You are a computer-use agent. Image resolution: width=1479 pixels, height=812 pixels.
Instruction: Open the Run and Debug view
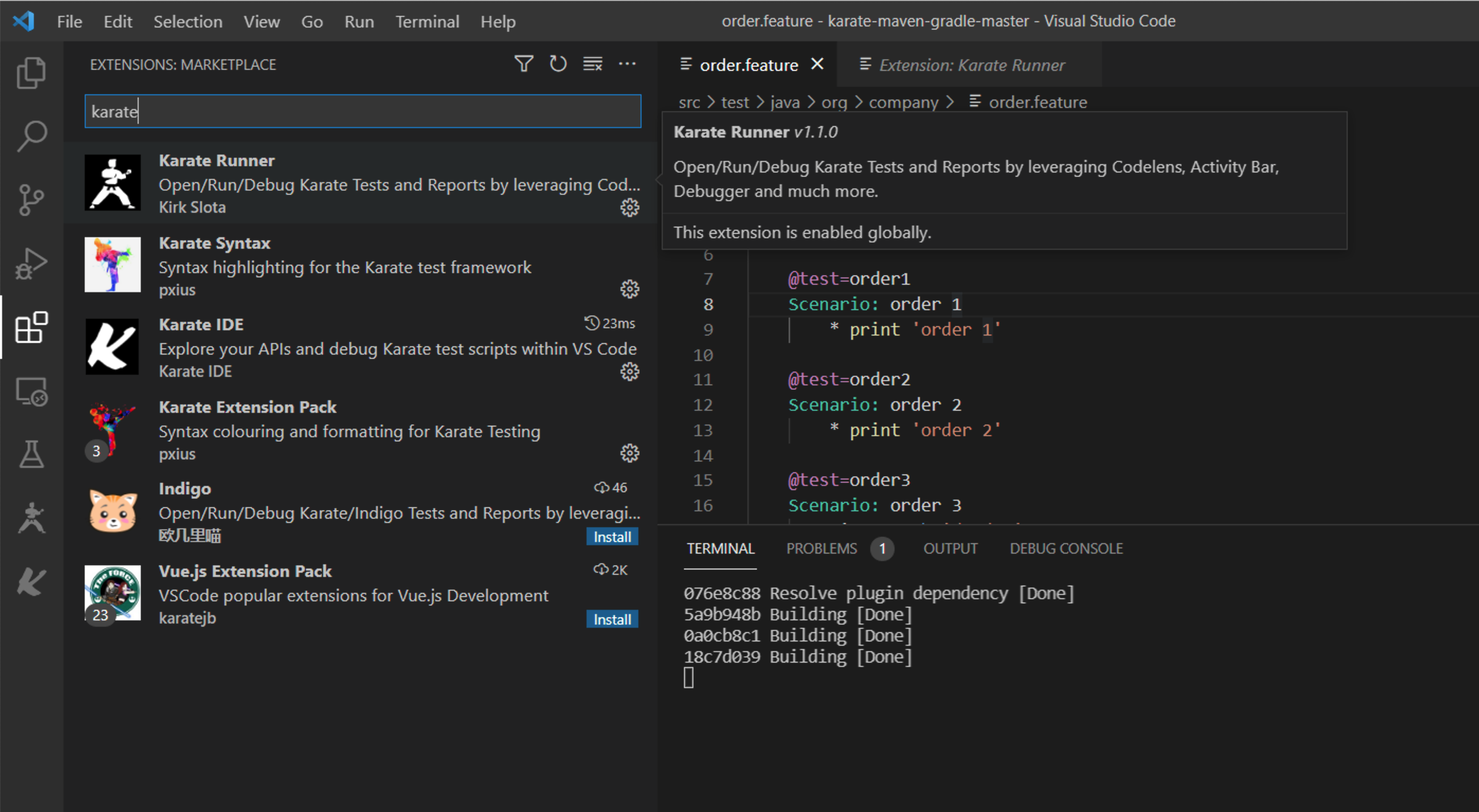click(x=32, y=263)
